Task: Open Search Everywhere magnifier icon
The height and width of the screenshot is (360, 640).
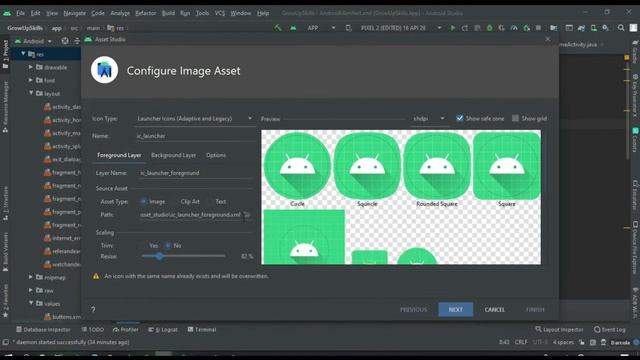Action: [x=621, y=28]
